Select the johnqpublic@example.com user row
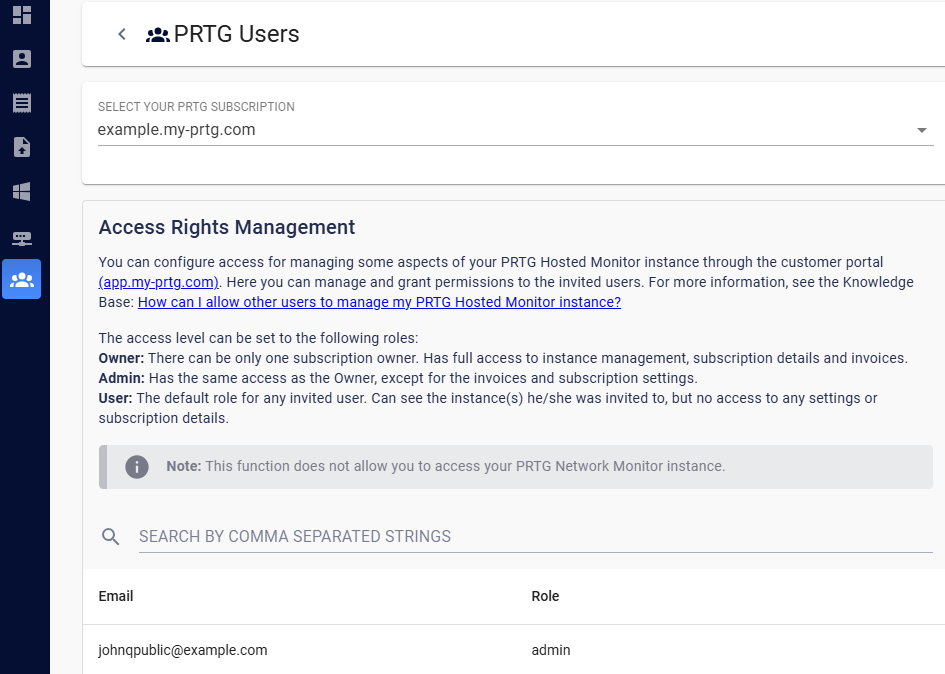 tap(183, 650)
